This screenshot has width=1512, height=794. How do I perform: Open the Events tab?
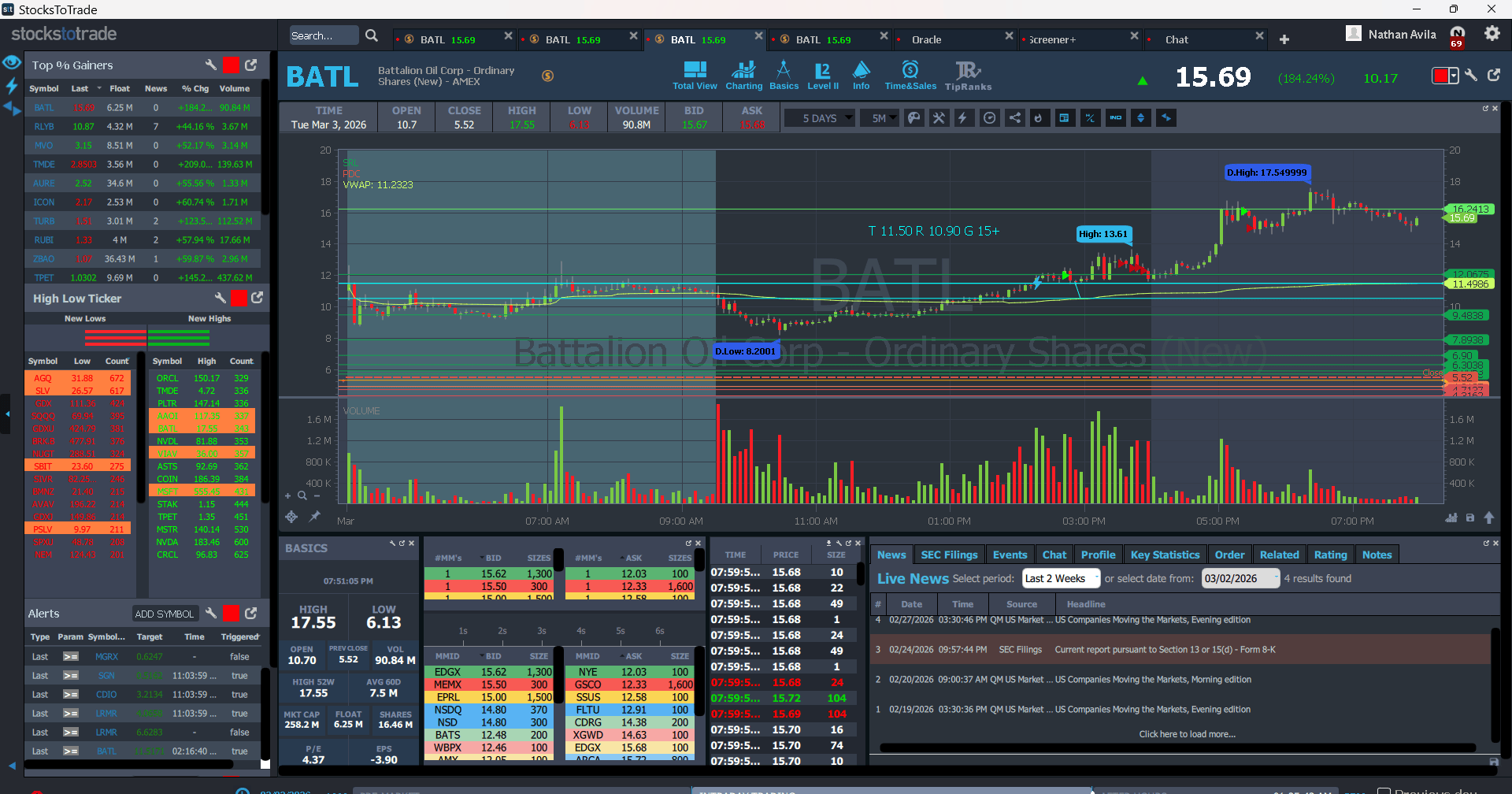[x=1010, y=555]
